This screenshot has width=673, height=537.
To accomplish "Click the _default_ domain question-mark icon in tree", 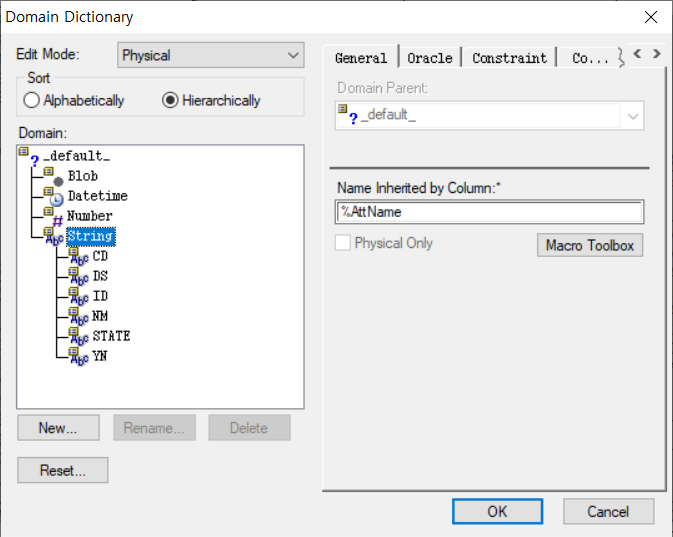I will [x=29, y=156].
